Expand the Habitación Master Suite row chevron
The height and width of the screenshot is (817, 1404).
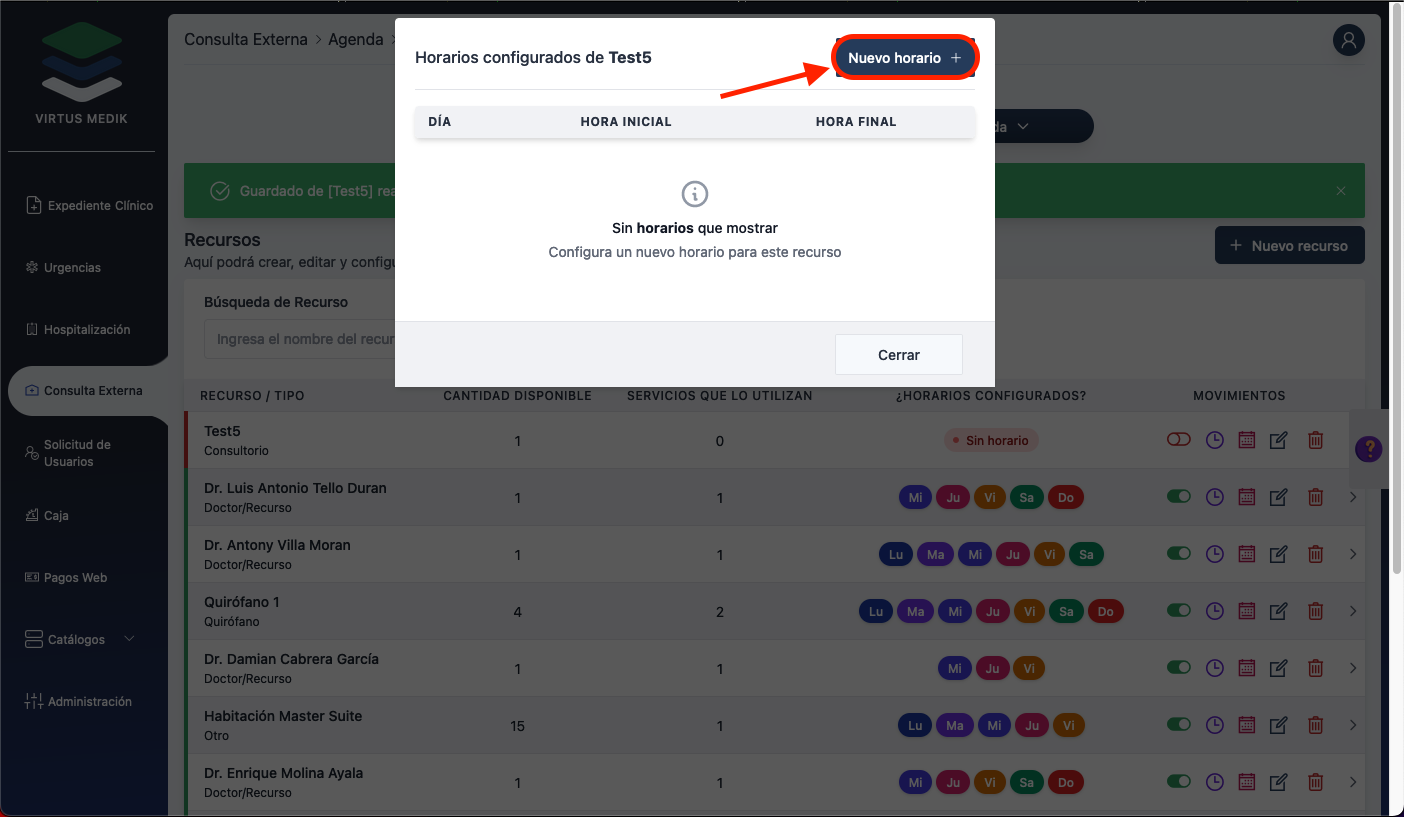[1353, 725]
